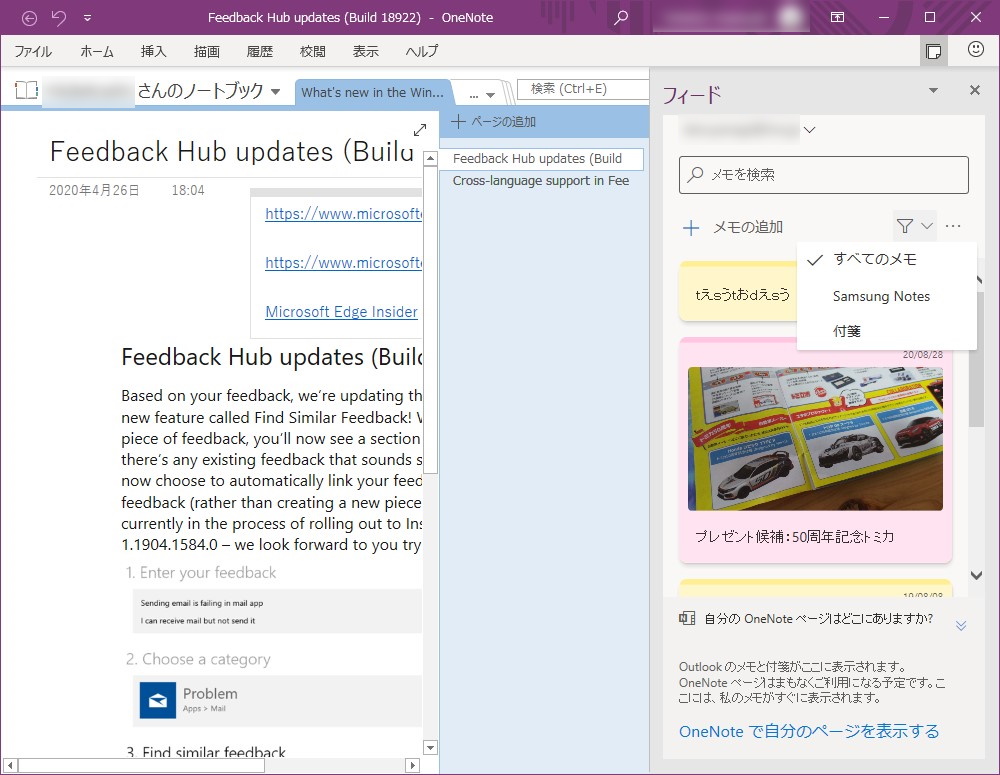
Task: Open the first https://www.microsoft link
Action: point(343,214)
